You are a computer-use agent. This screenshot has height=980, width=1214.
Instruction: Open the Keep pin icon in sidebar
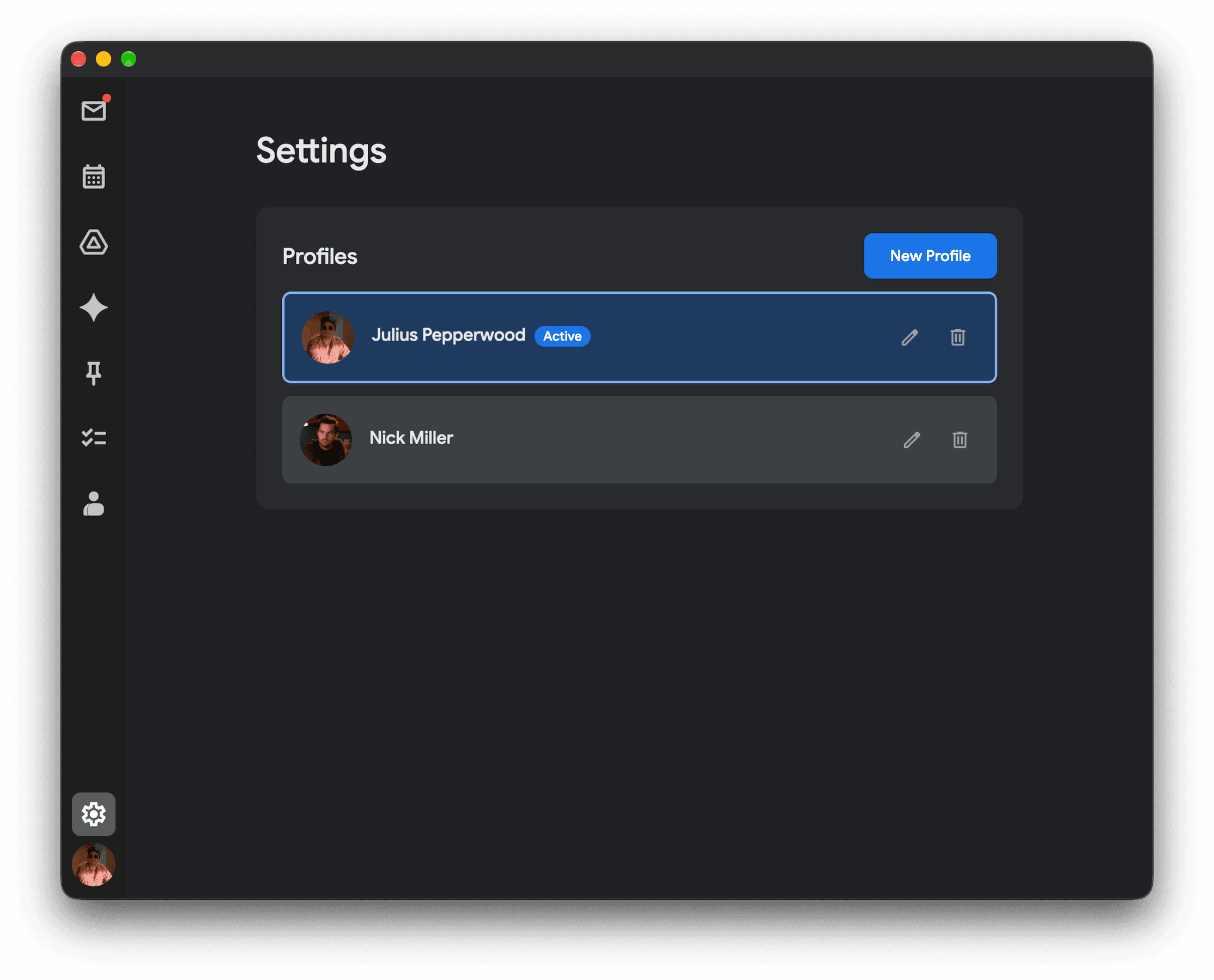pos(94,373)
